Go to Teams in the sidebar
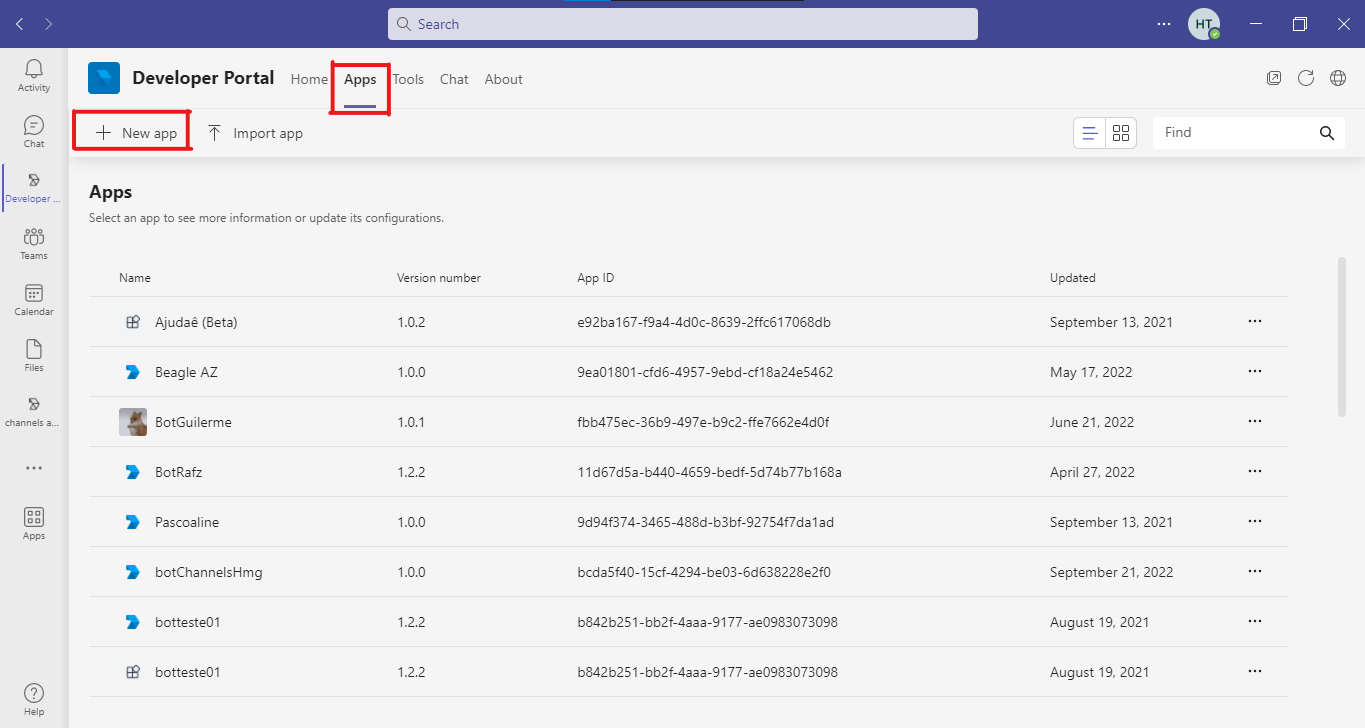The image size is (1365, 728). point(34,243)
